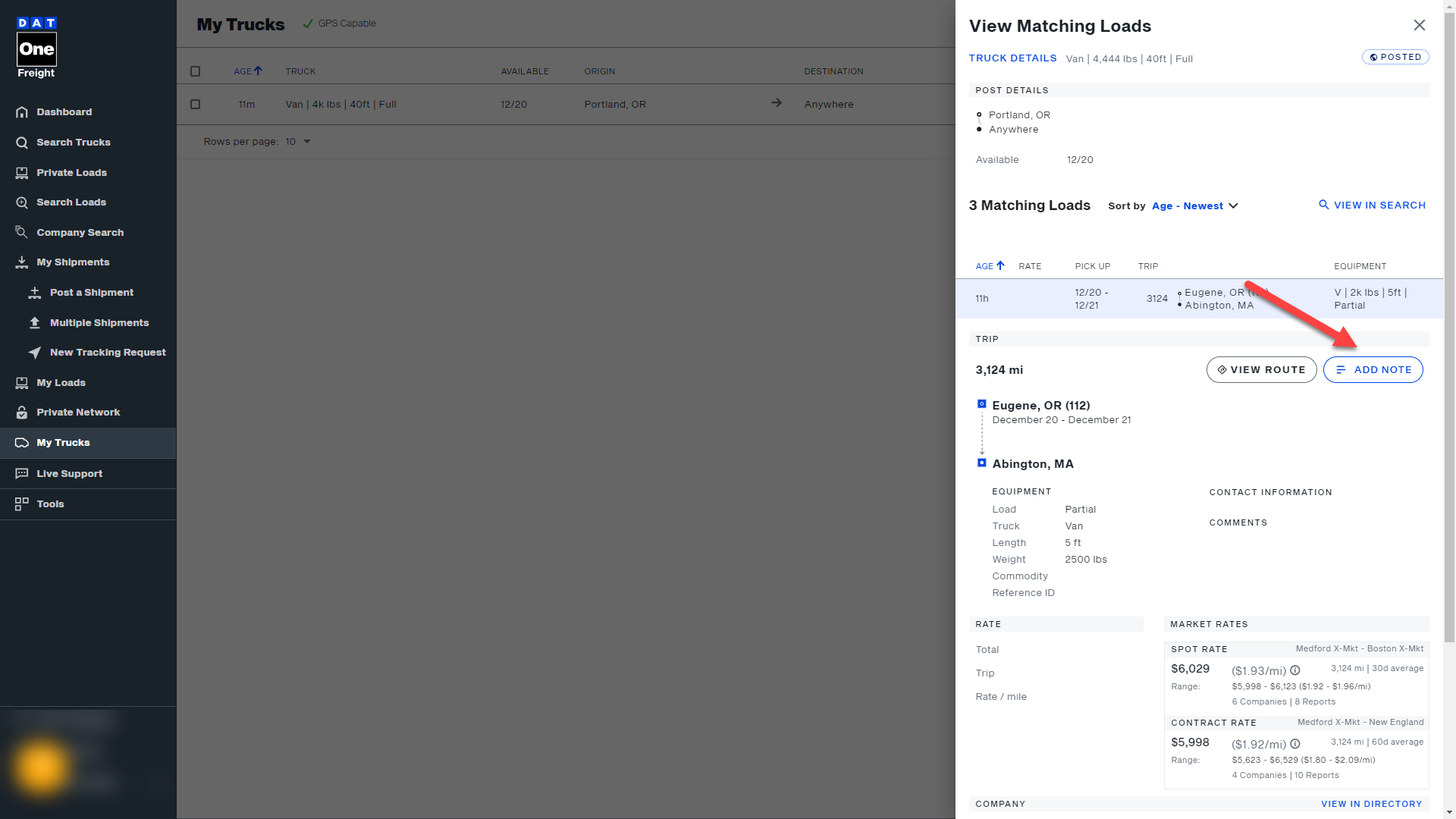The width and height of the screenshot is (1456, 819).
Task: Click the Private Loads icon
Action: pos(21,173)
